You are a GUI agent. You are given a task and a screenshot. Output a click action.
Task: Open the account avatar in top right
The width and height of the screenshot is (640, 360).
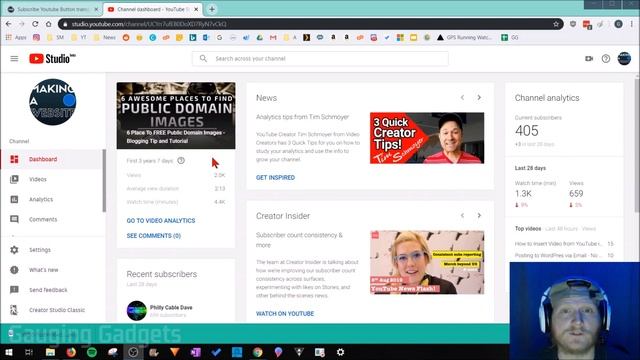pyautogui.click(x=624, y=59)
